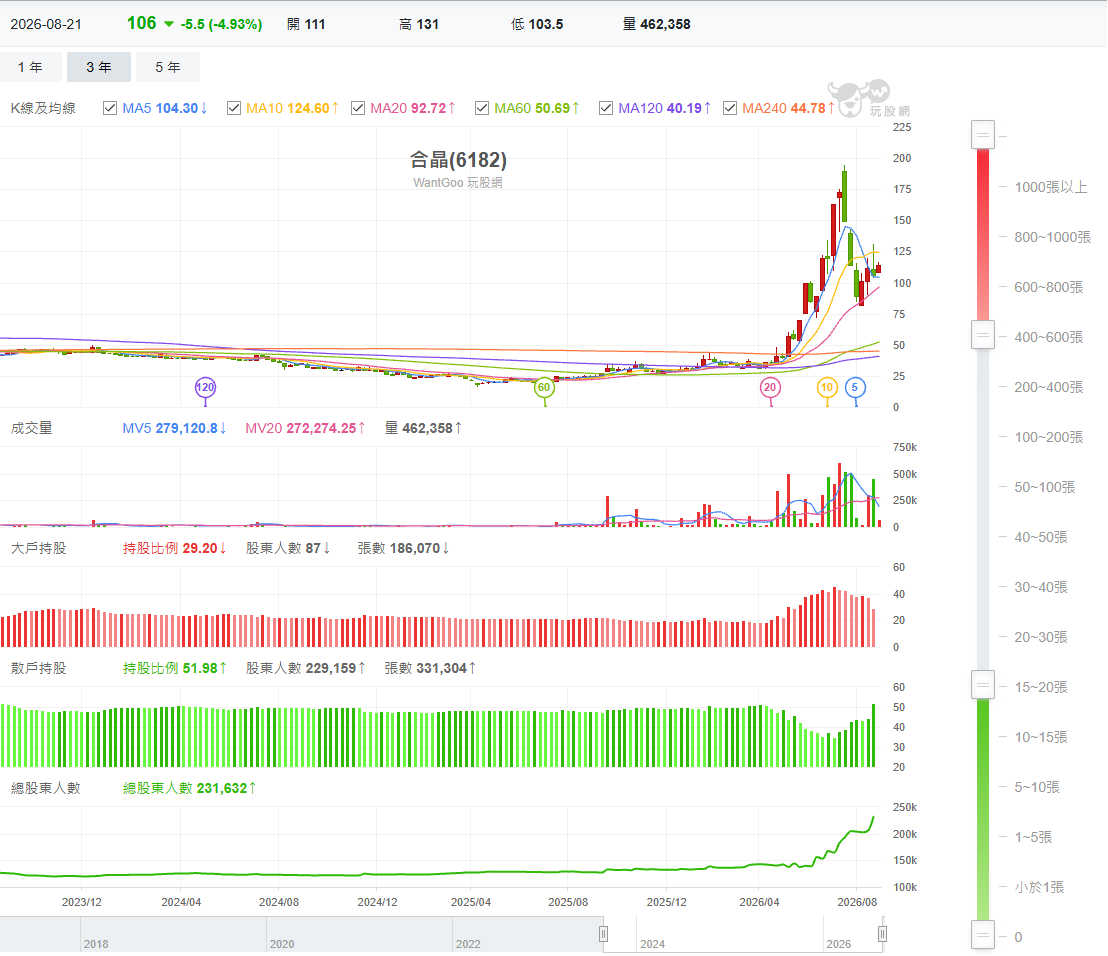1108x956 pixels.
Task: Select the 5 年 range tab
Action: pyautogui.click(x=168, y=67)
